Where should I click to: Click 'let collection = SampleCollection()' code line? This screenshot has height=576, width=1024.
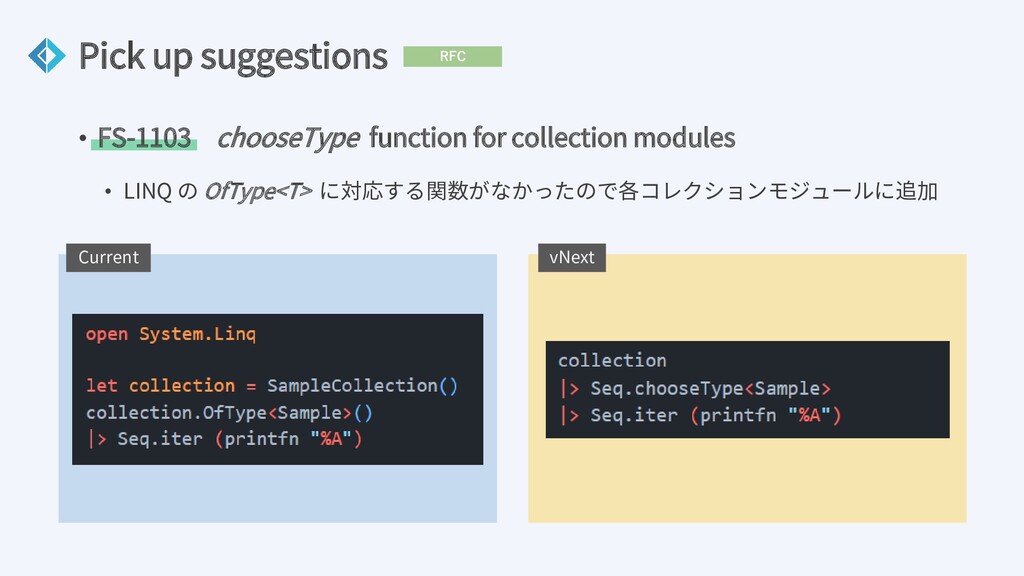coord(272,385)
